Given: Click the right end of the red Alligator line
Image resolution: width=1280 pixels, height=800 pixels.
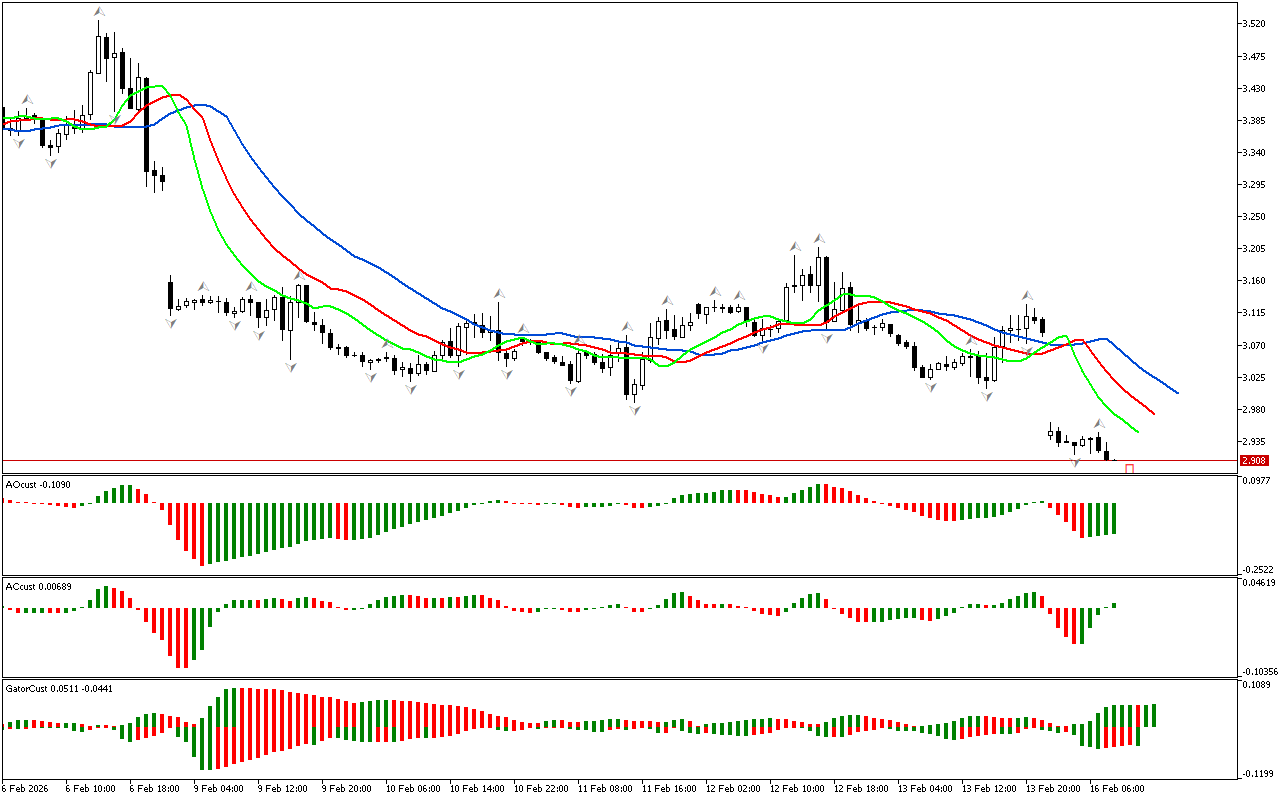Looking at the screenshot, I should point(1153,413).
